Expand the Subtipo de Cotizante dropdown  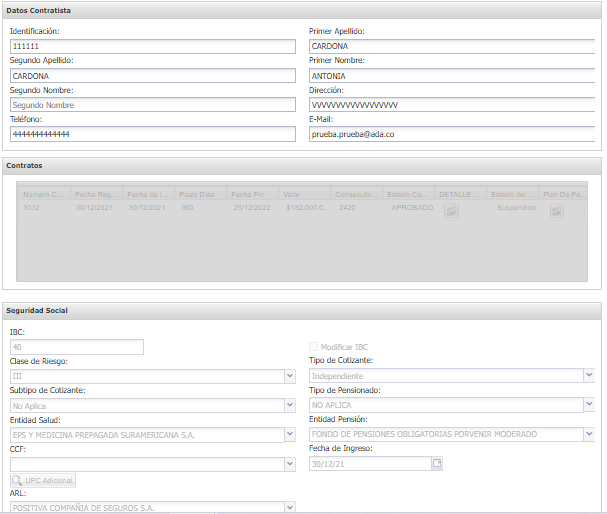pyautogui.click(x=290, y=406)
